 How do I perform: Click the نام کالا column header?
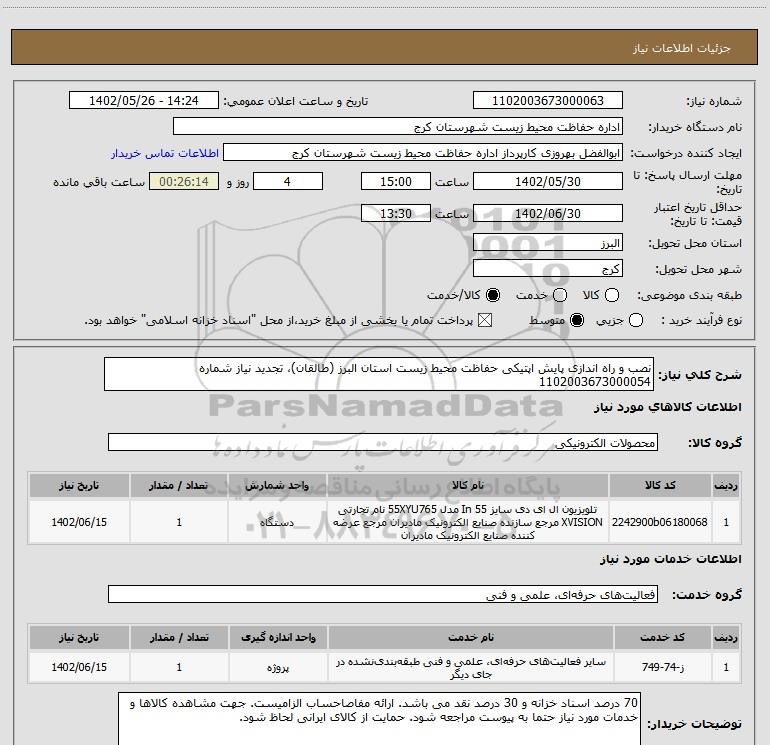click(x=468, y=485)
